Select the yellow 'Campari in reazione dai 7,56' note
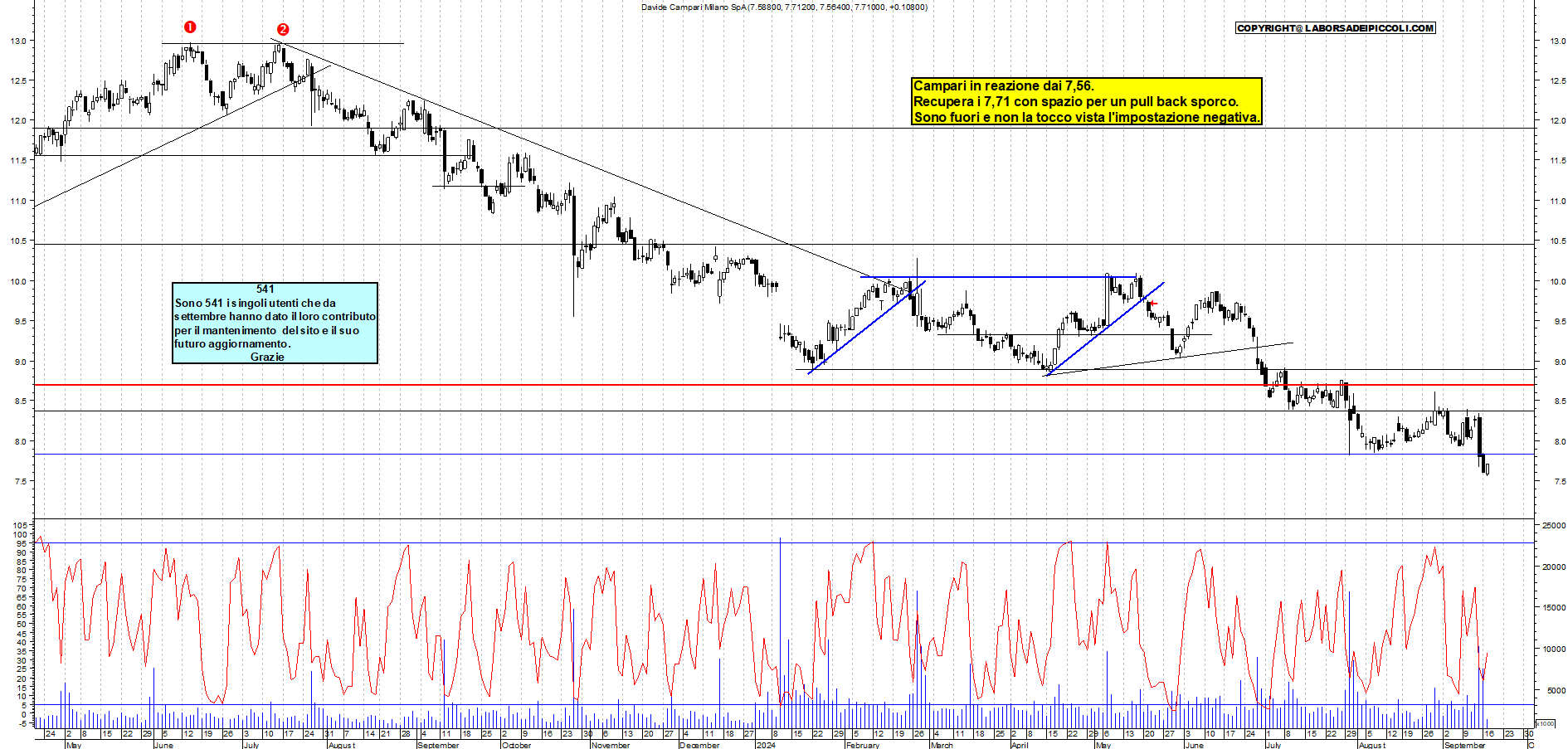This screenshot has height=749, width=1568. [1087, 101]
